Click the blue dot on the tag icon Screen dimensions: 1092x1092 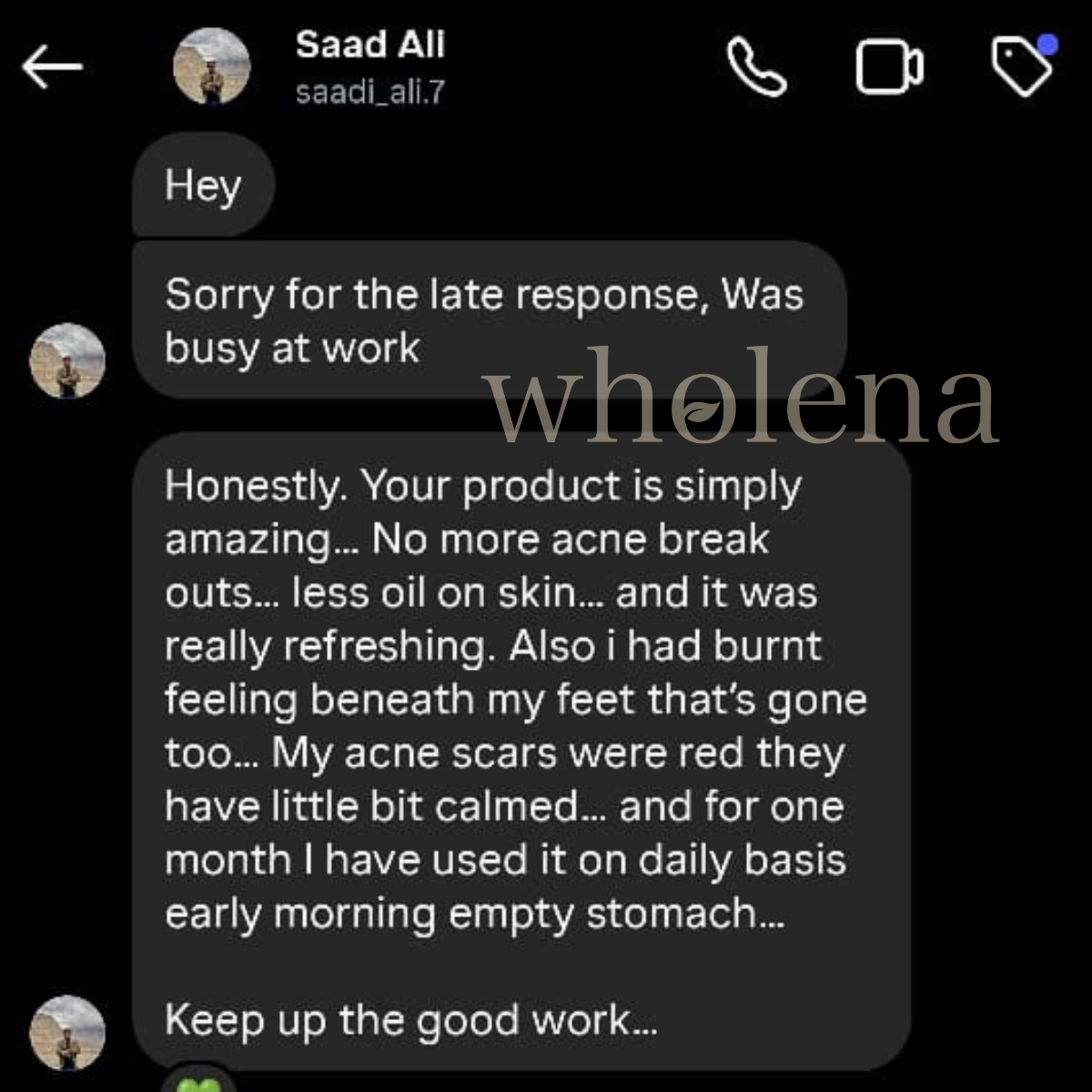1047,45
